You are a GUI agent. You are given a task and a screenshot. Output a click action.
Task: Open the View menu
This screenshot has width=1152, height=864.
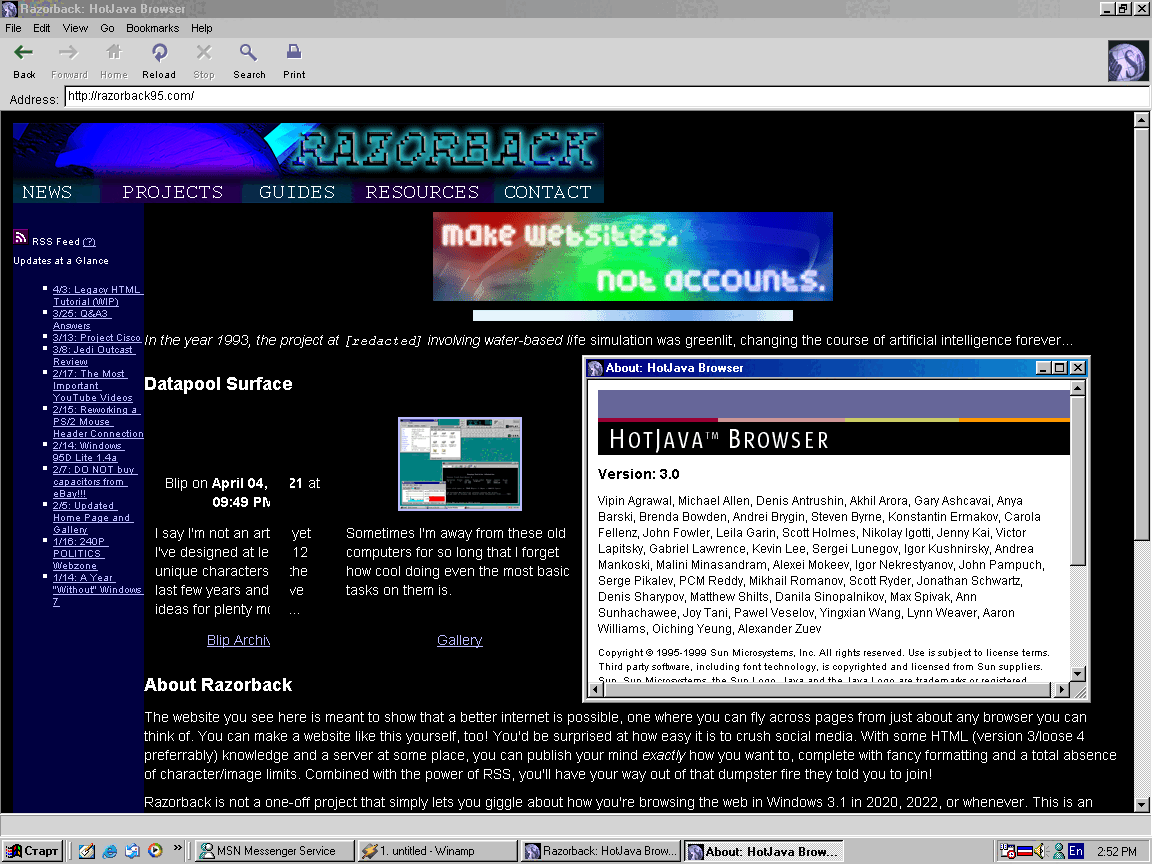pyautogui.click(x=75, y=28)
